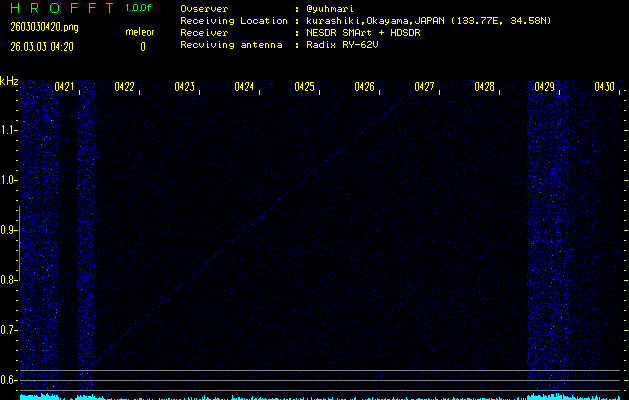Click the 0421 time marker

[64, 87]
